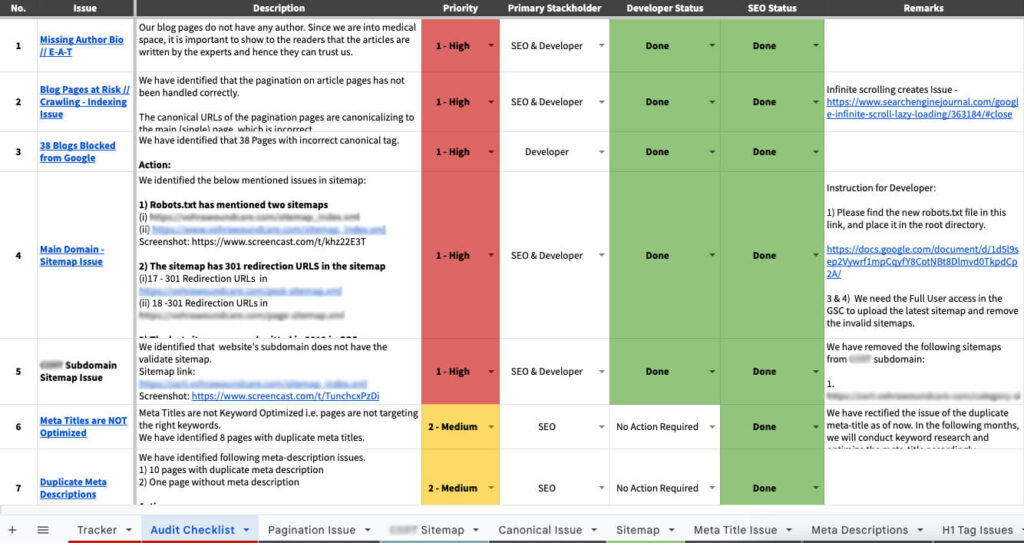Open Developer Status dropdown for row 1
This screenshot has height=543, width=1024.
coord(712,46)
